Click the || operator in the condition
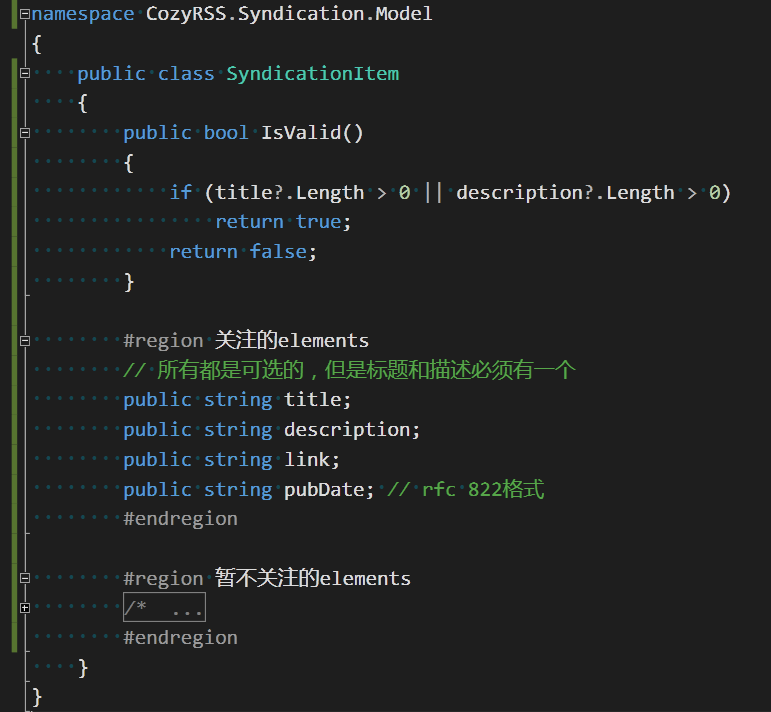Screen dimensions: 771x712 pos(433,192)
